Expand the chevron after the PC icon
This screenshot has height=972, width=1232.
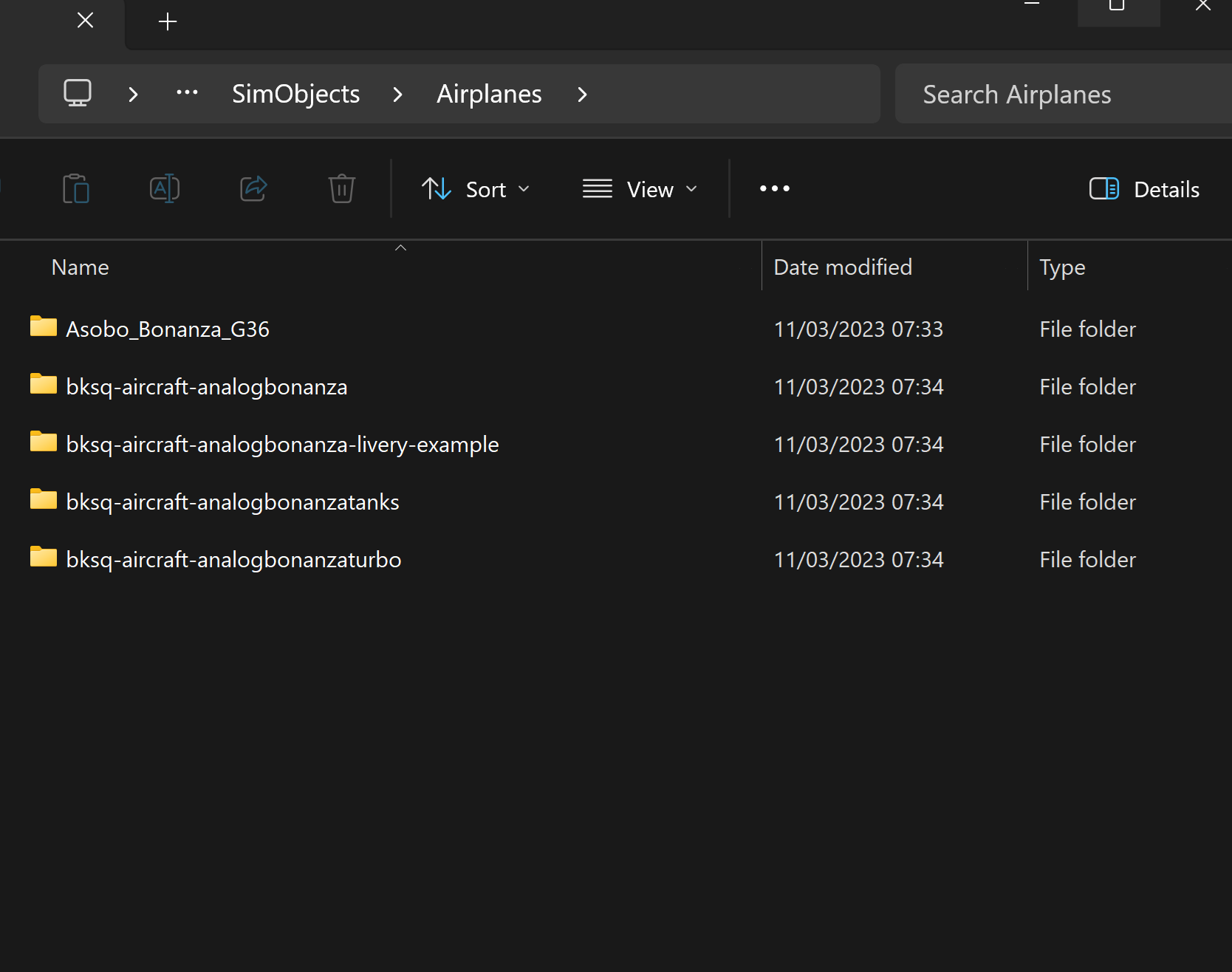[x=134, y=95]
